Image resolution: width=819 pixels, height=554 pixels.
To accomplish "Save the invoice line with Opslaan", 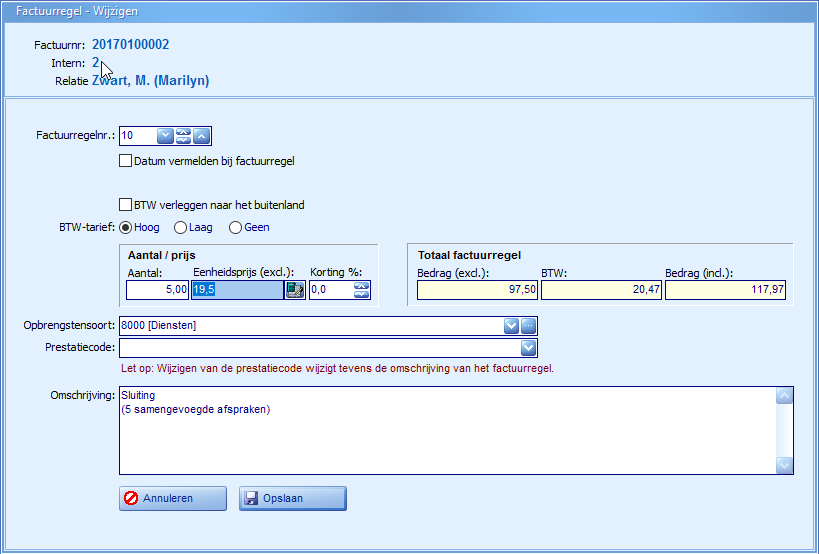I will pos(292,498).
